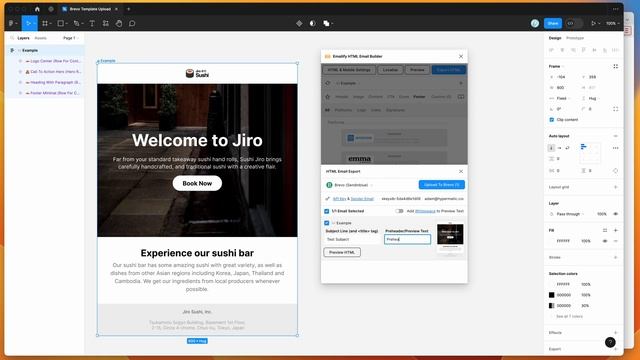Click the black 000000 100% selection color swatch
The image size is (640, 360).
[551, 295]
